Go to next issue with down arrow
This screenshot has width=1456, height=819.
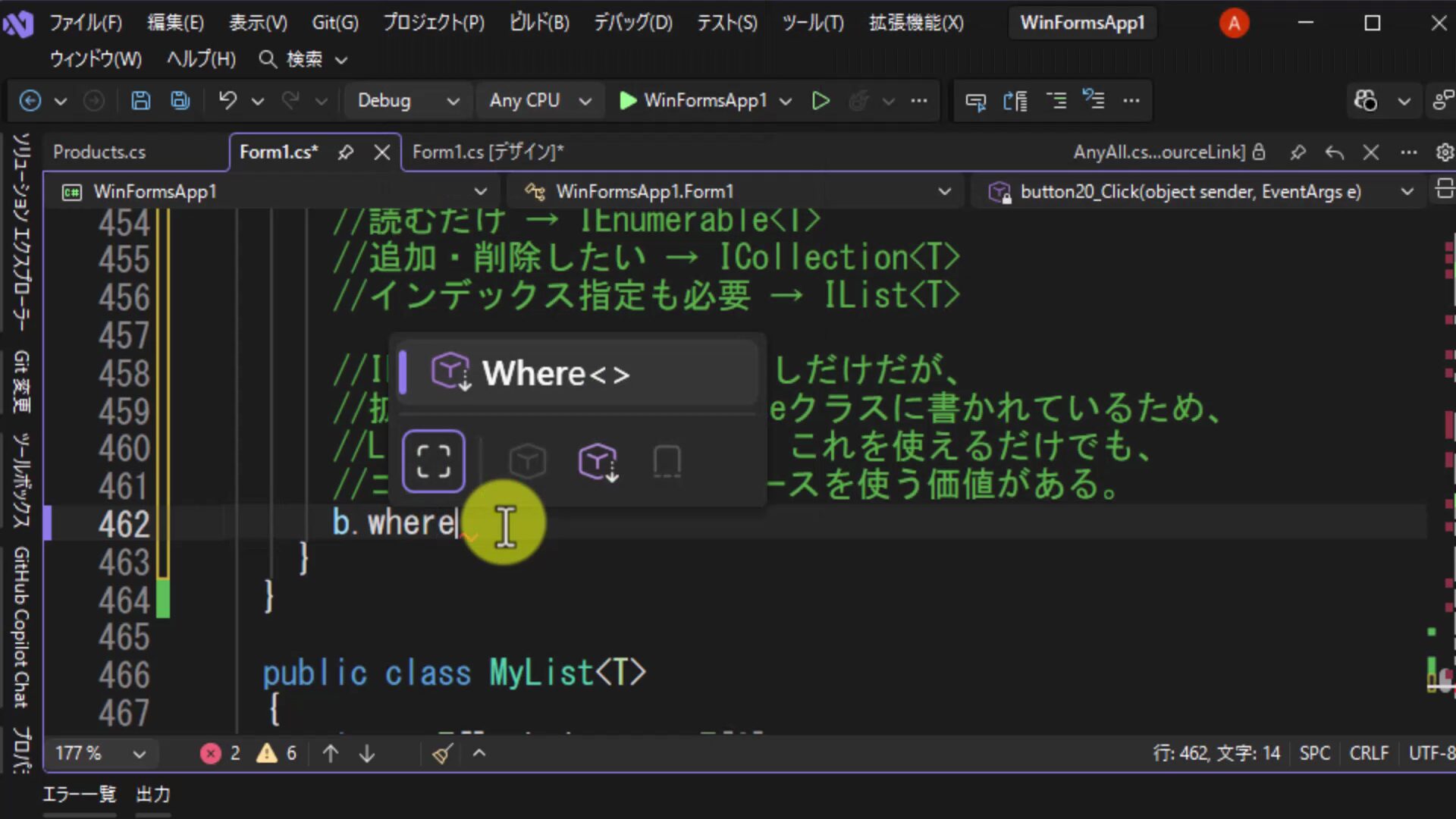tap(367, 754)
